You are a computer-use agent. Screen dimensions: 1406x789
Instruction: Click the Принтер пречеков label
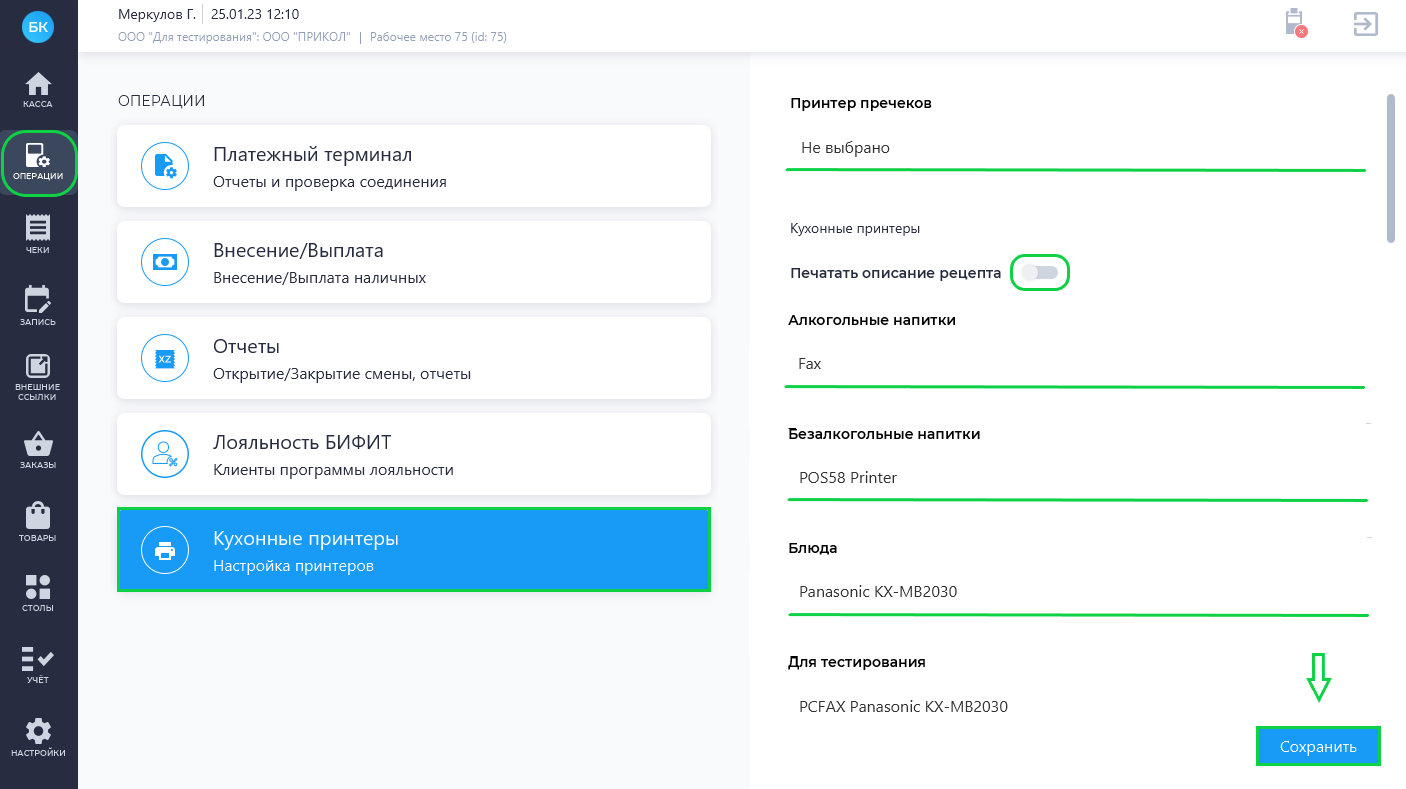[861, 103]
